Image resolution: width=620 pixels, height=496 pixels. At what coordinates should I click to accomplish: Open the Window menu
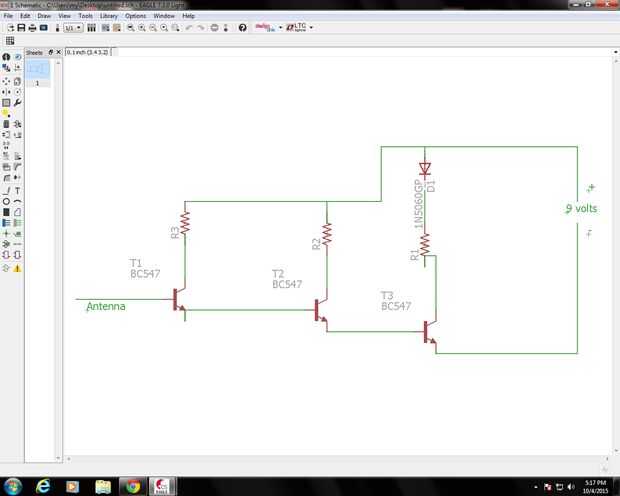click(164, 16)
